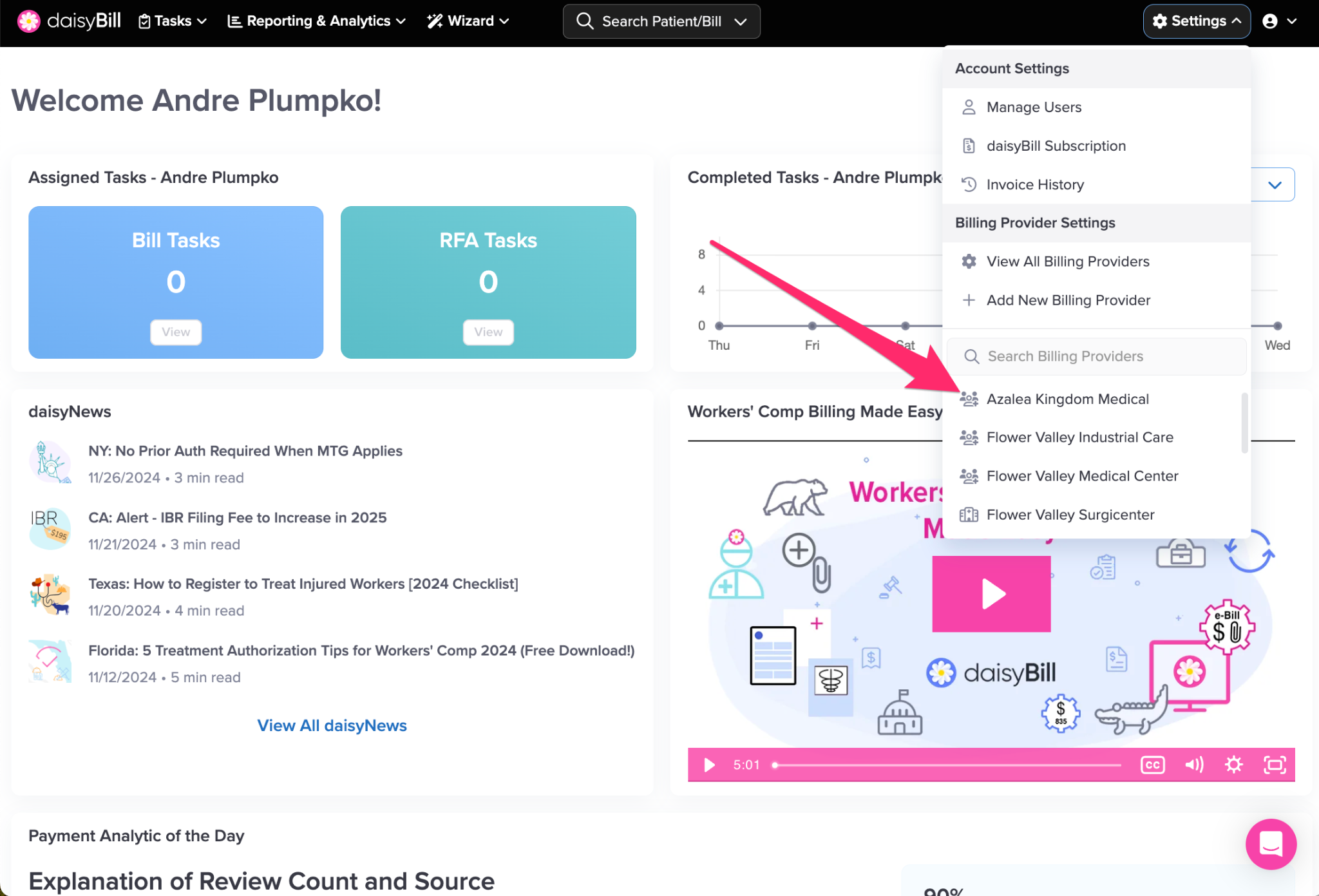Click the Invoice History clock icon
This screenshot has width=1319, height=896.
click(969, 185)
